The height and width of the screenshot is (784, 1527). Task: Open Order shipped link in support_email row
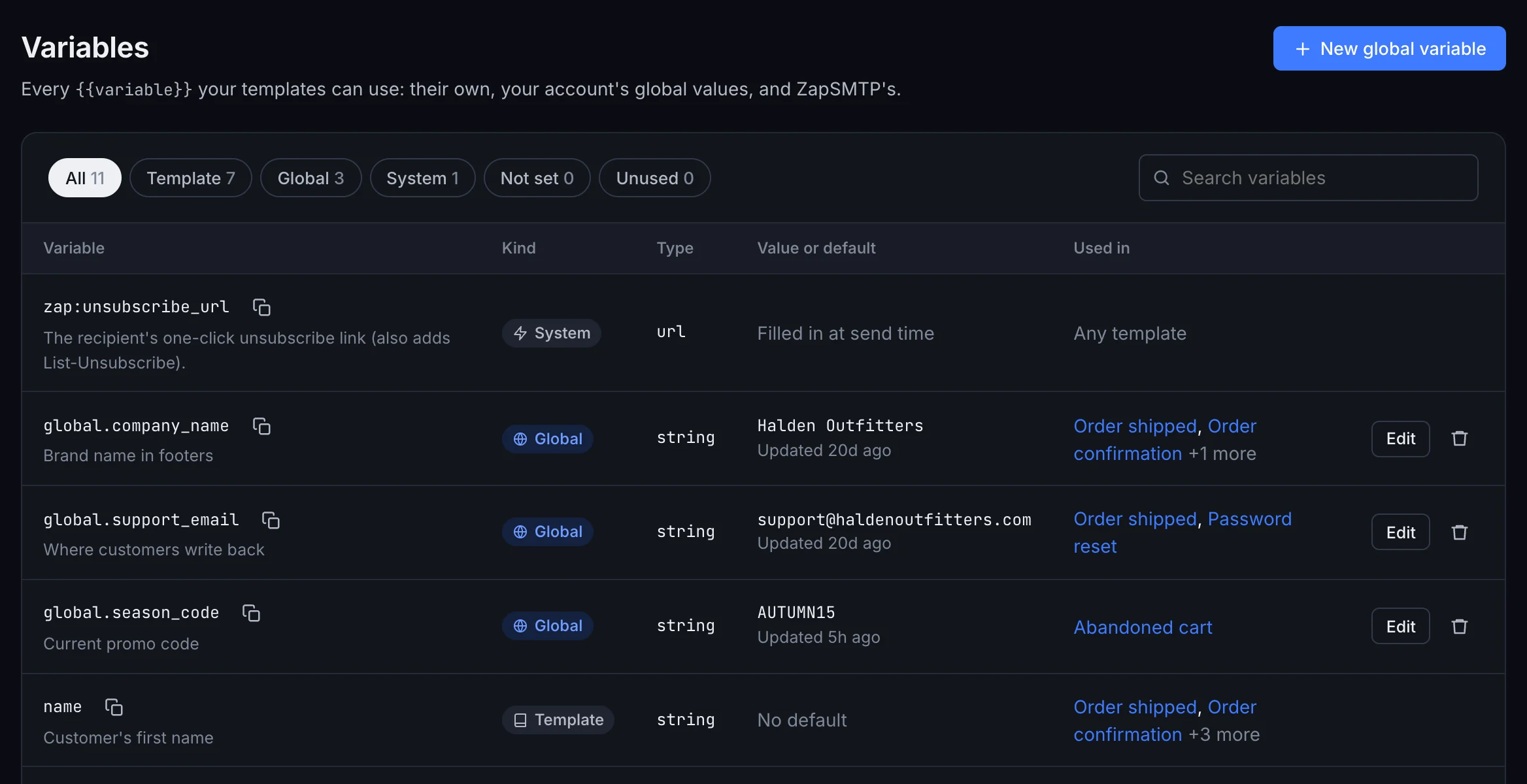pyautogui.click(x=1135, y=519)
